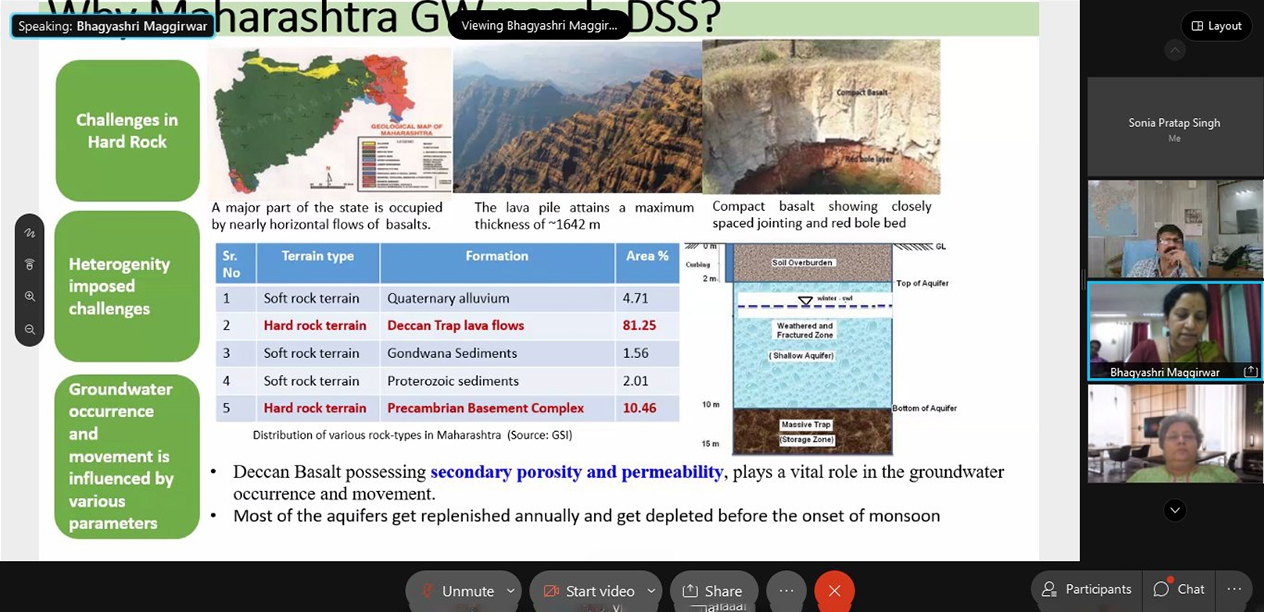Click the '81.25' area value
The width and height of the screenshot is (1264, 612).
pyautogui.click(x=639, y=325)
